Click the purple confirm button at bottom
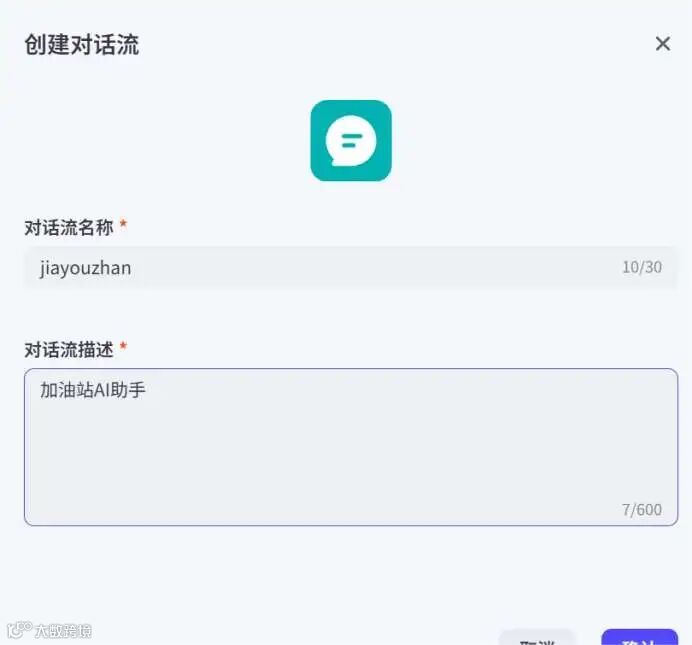 click(x=639, y=638)
